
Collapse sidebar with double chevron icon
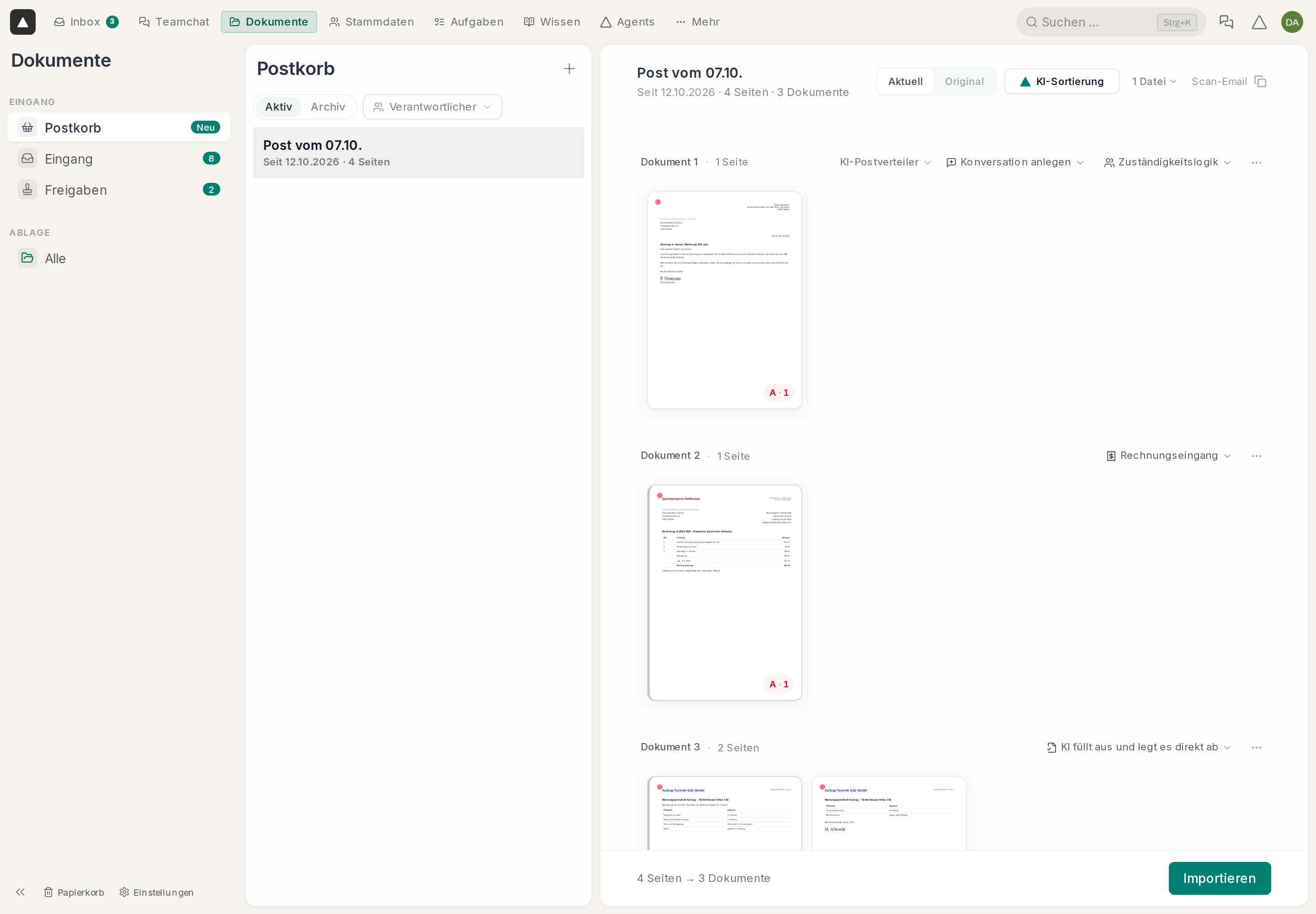point(21,892)
